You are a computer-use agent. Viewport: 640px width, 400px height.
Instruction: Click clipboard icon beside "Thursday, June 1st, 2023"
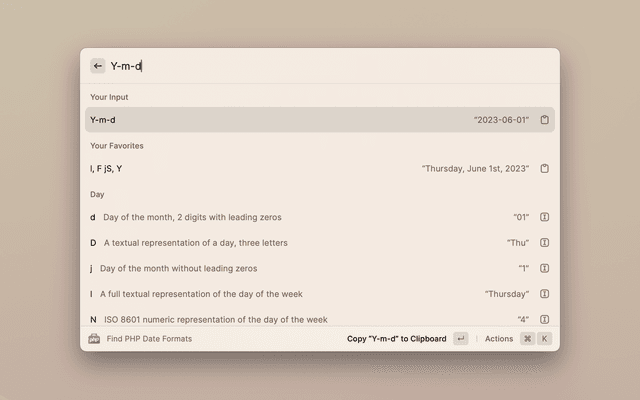[545, 169]
